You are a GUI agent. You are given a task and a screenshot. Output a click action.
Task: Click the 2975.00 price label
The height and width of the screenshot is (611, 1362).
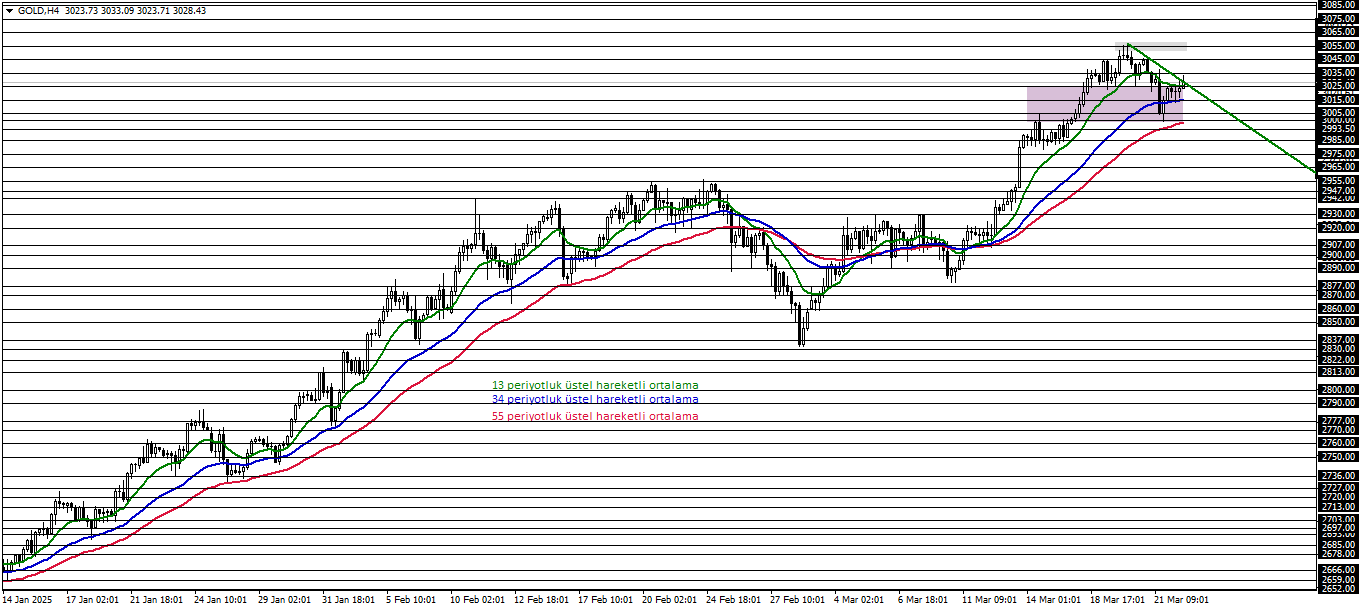(1337, 154)
